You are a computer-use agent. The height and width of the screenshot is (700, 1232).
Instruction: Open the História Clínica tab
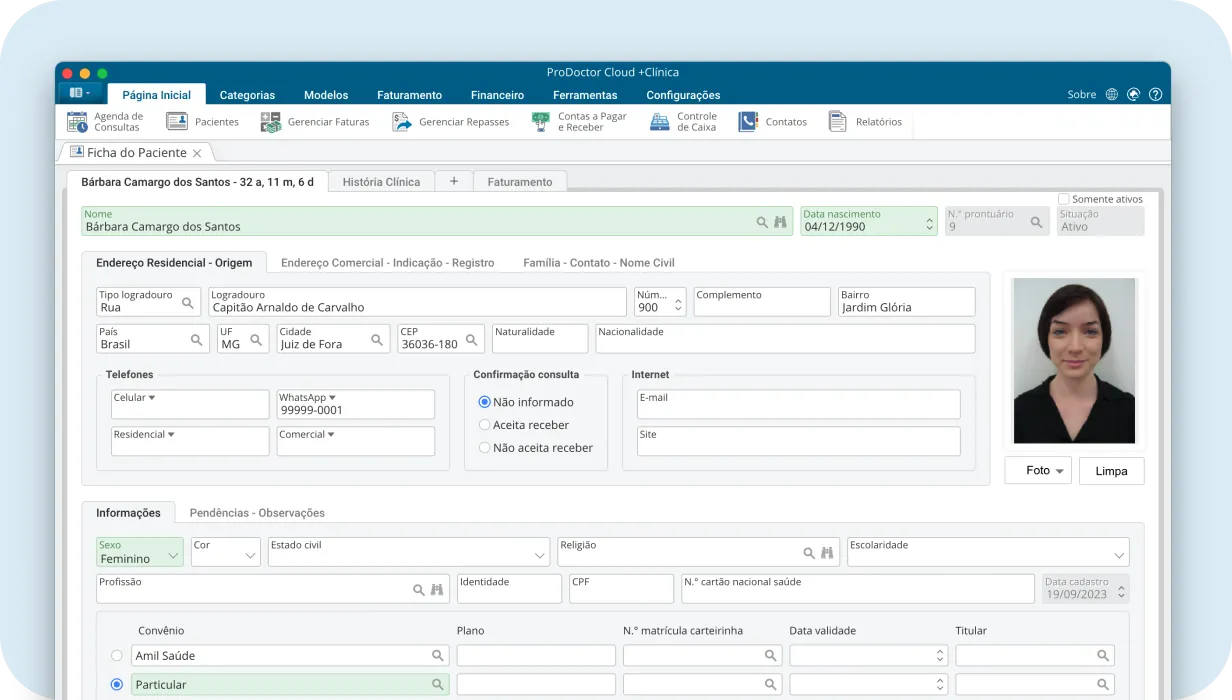coord(381,182)
